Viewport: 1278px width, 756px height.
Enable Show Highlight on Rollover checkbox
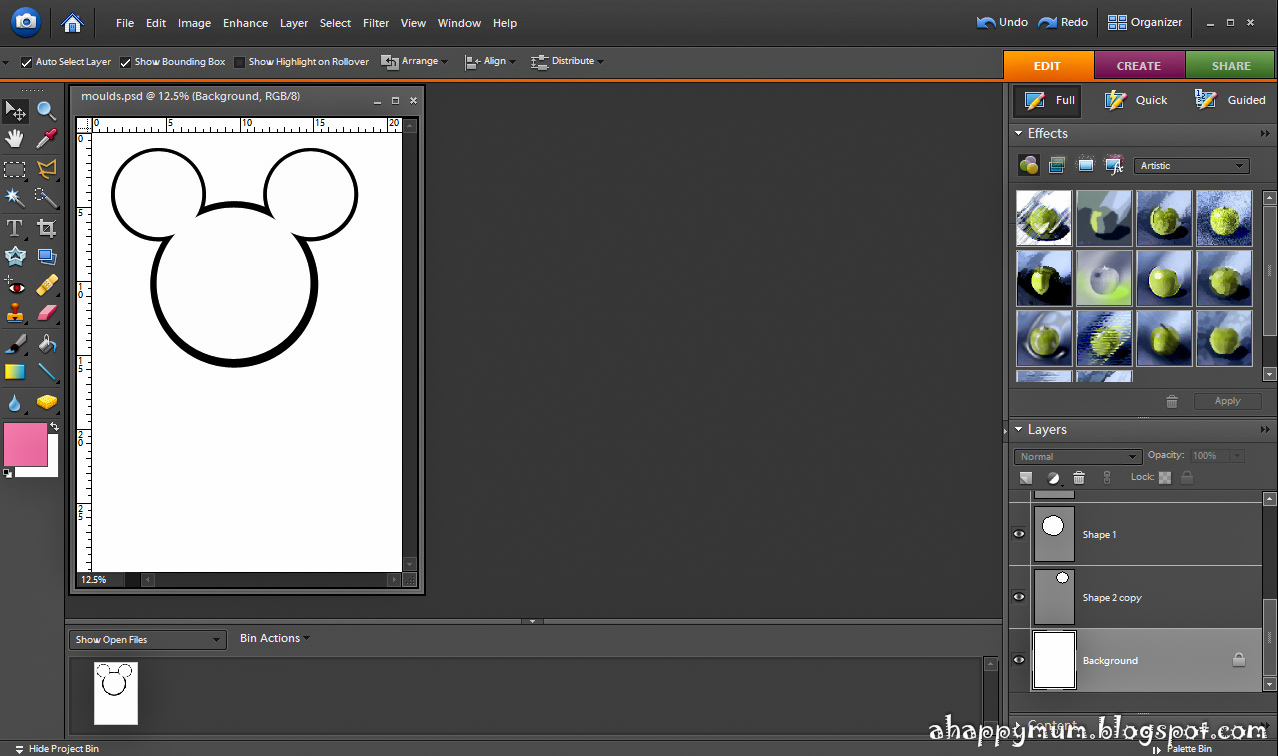tap(240, 62)
